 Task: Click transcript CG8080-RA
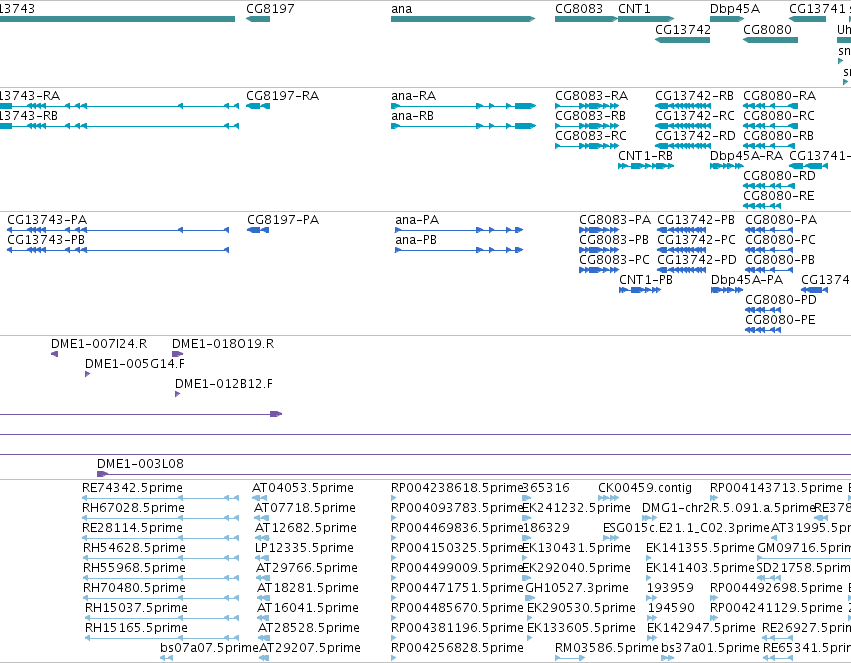click(x=769, y=106)
